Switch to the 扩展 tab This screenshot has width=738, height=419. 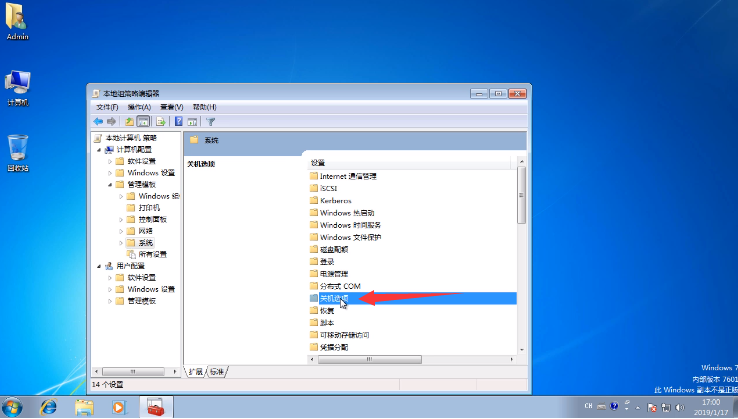point(195,372)
